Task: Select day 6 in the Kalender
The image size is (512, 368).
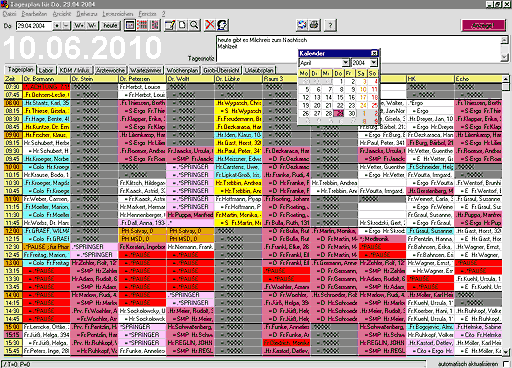Action: click(318, 89)
